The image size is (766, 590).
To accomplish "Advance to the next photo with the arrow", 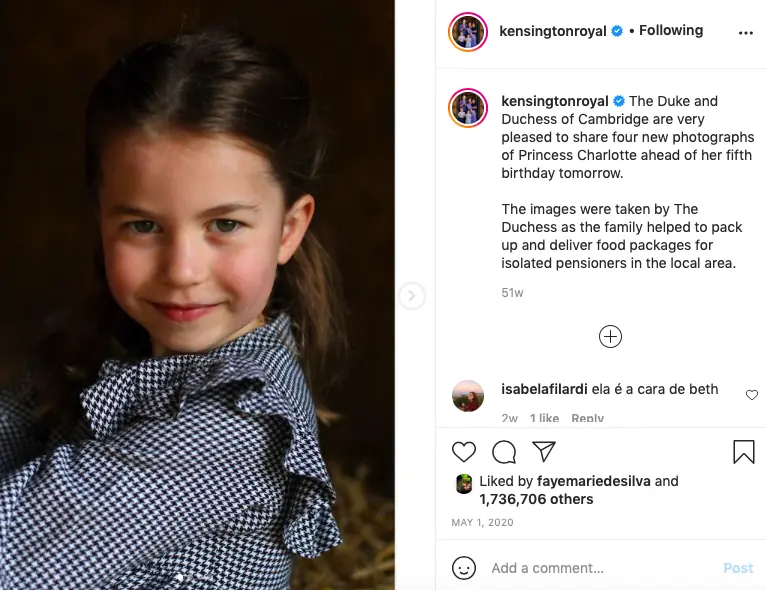I will [x=412, y=296].
